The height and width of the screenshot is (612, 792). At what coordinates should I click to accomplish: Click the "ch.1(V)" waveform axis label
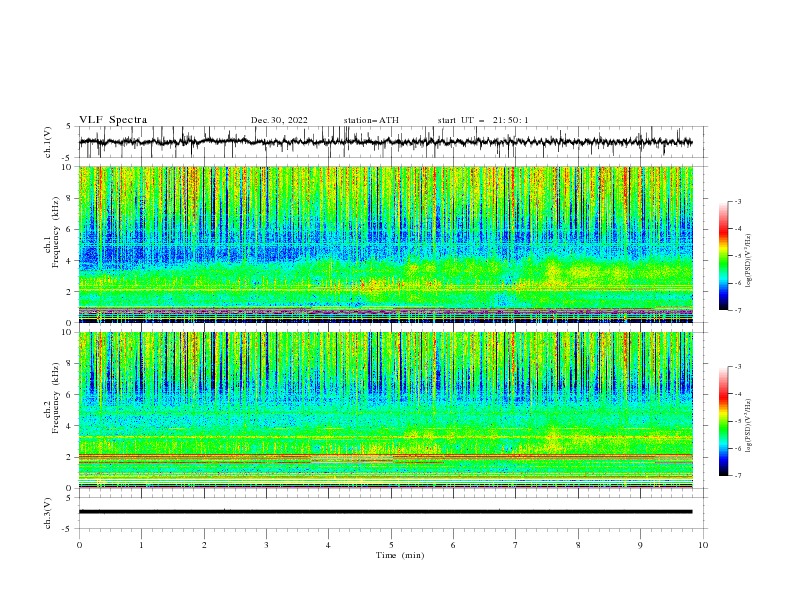point(48,142)
